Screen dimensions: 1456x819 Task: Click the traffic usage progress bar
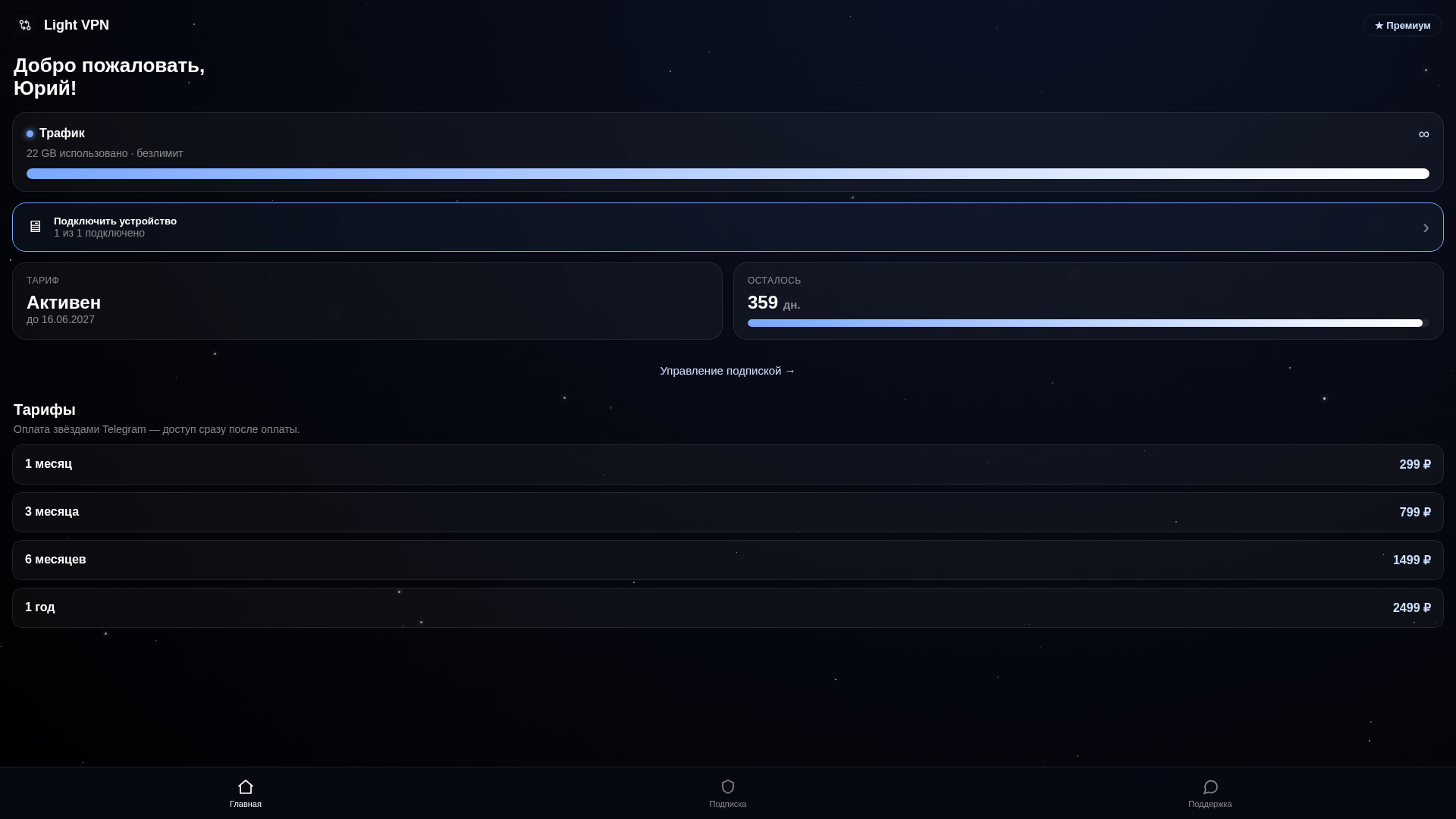[728, 174]
